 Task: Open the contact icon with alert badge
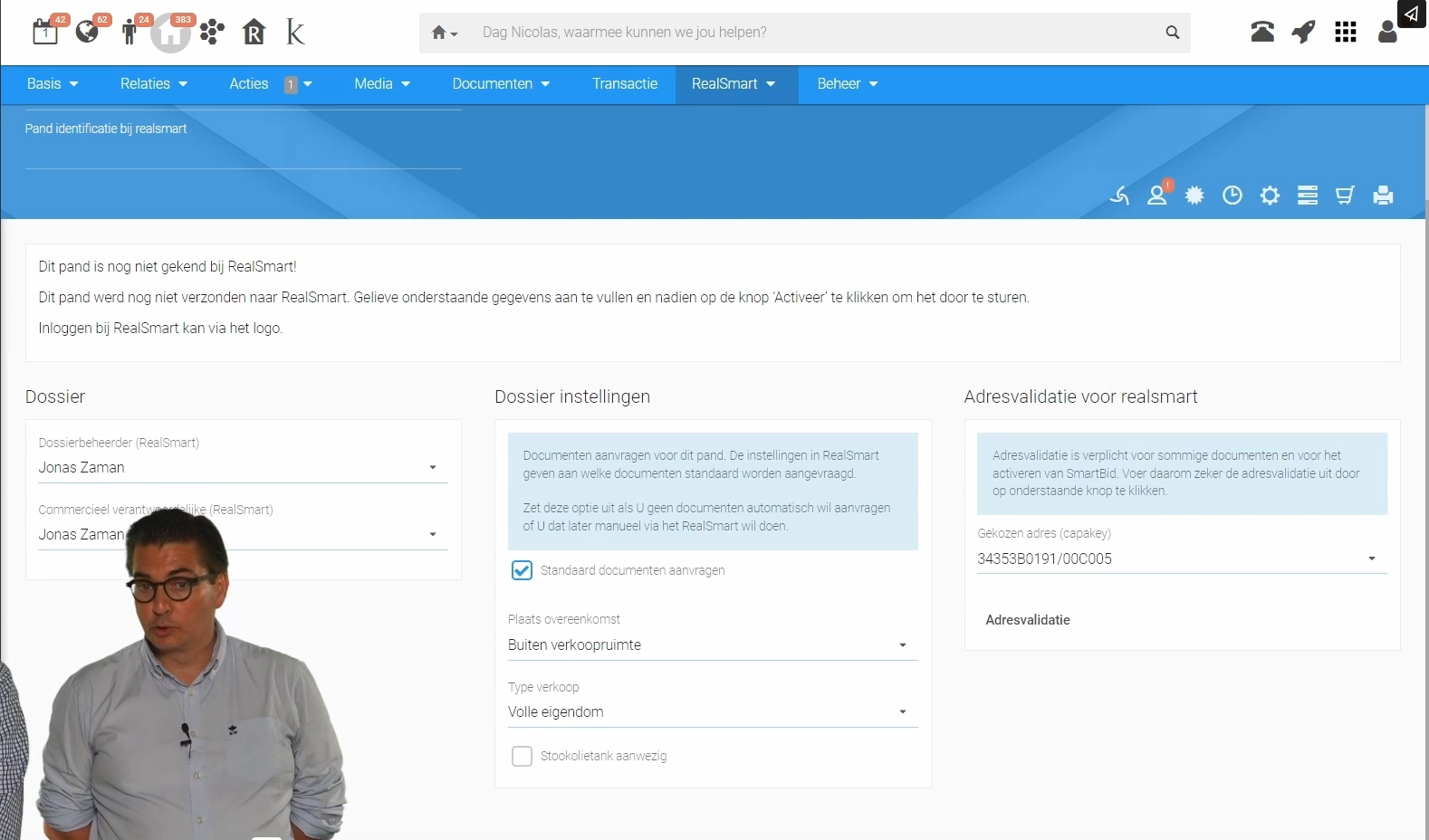1157,194
